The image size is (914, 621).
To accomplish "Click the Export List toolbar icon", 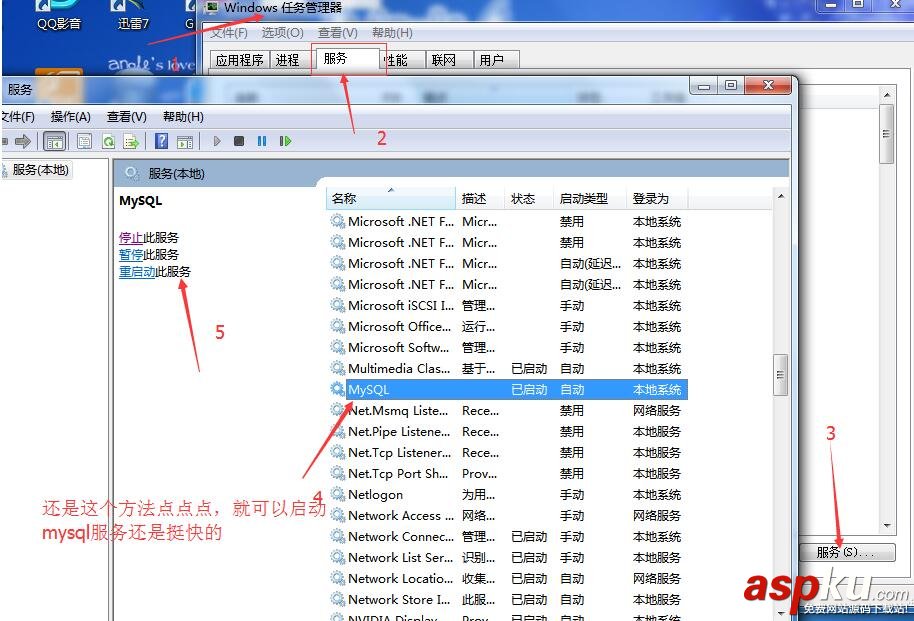I will (131, 141).
